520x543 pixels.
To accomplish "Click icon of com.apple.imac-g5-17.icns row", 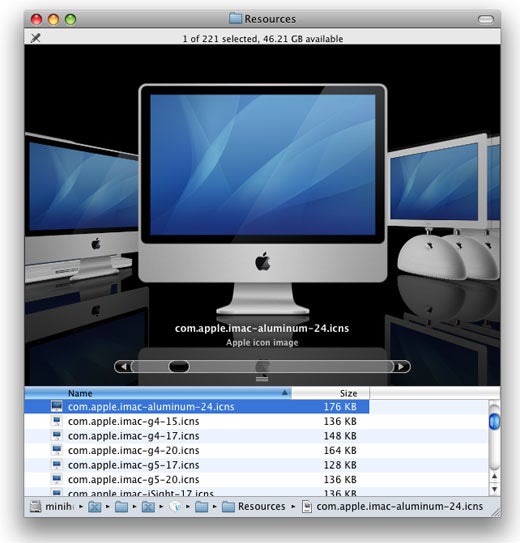I will pyautogui.click(x=56, y=464).
